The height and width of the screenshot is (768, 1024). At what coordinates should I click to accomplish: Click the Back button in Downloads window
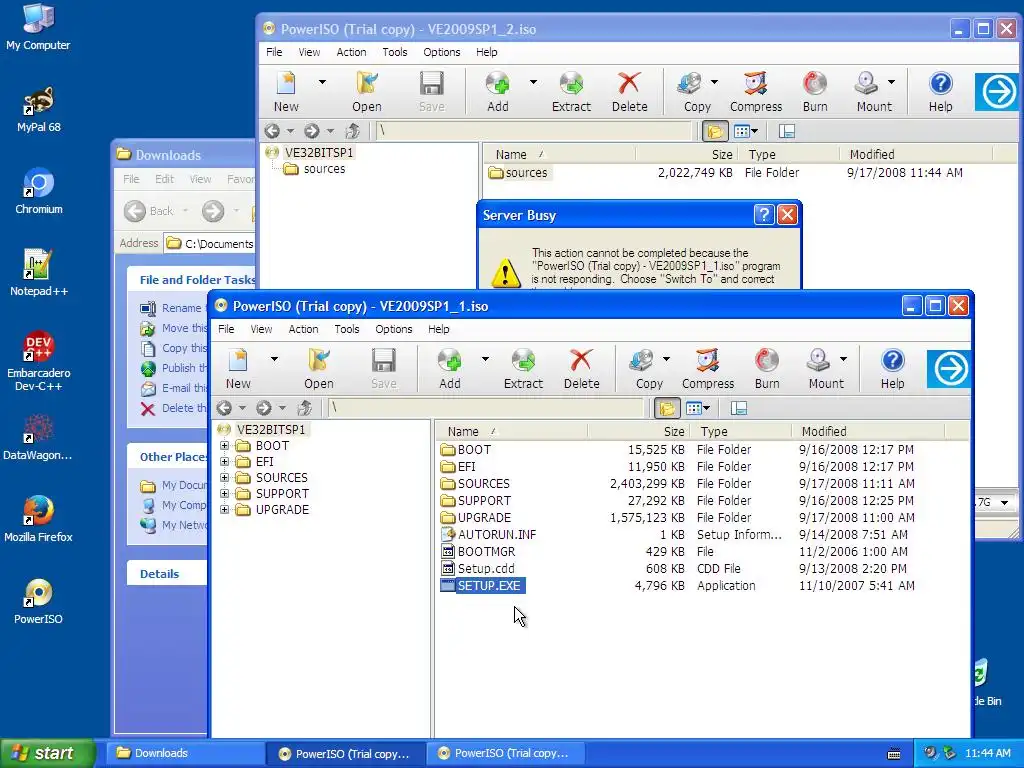150,211
